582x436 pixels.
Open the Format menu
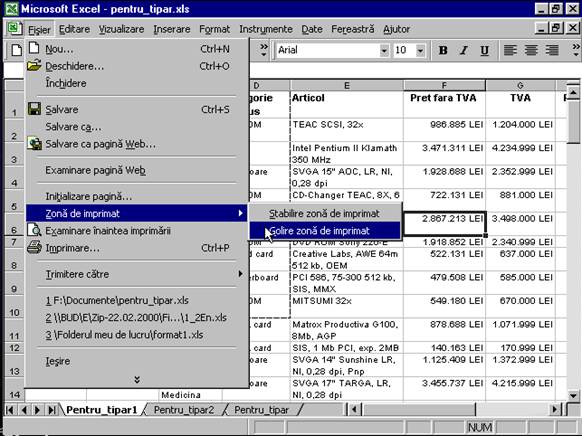coord(214,29)
